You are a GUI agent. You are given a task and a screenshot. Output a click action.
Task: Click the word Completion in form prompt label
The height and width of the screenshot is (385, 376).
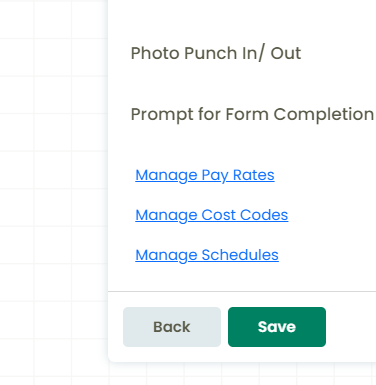coord(324,114)
